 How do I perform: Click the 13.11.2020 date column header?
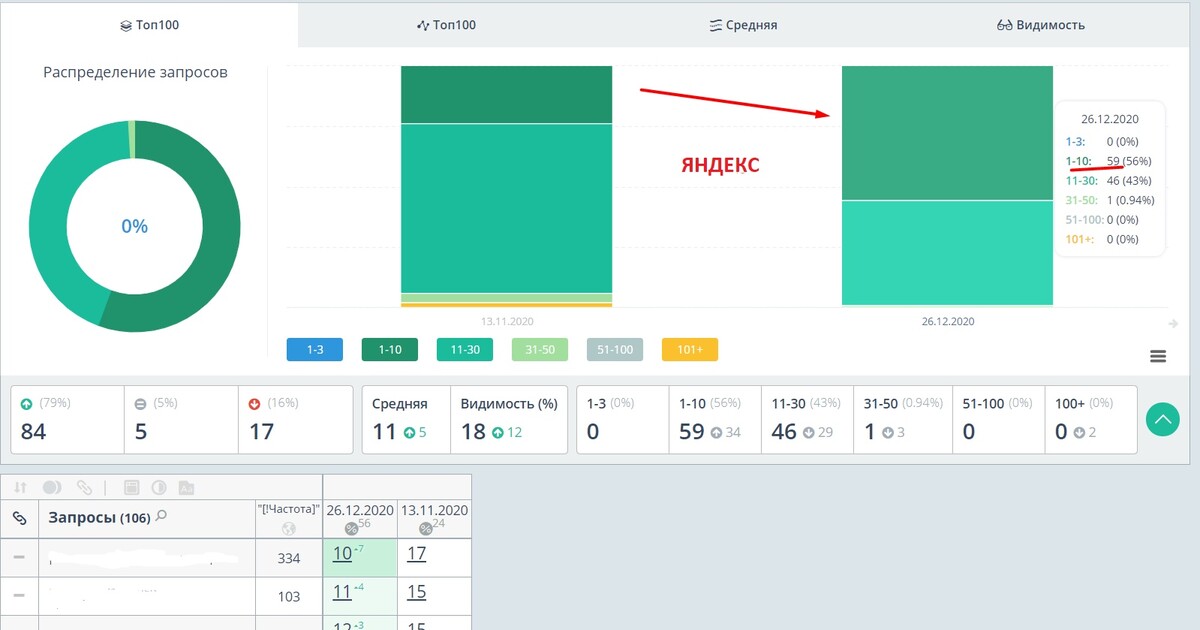[x=434, y=510]
